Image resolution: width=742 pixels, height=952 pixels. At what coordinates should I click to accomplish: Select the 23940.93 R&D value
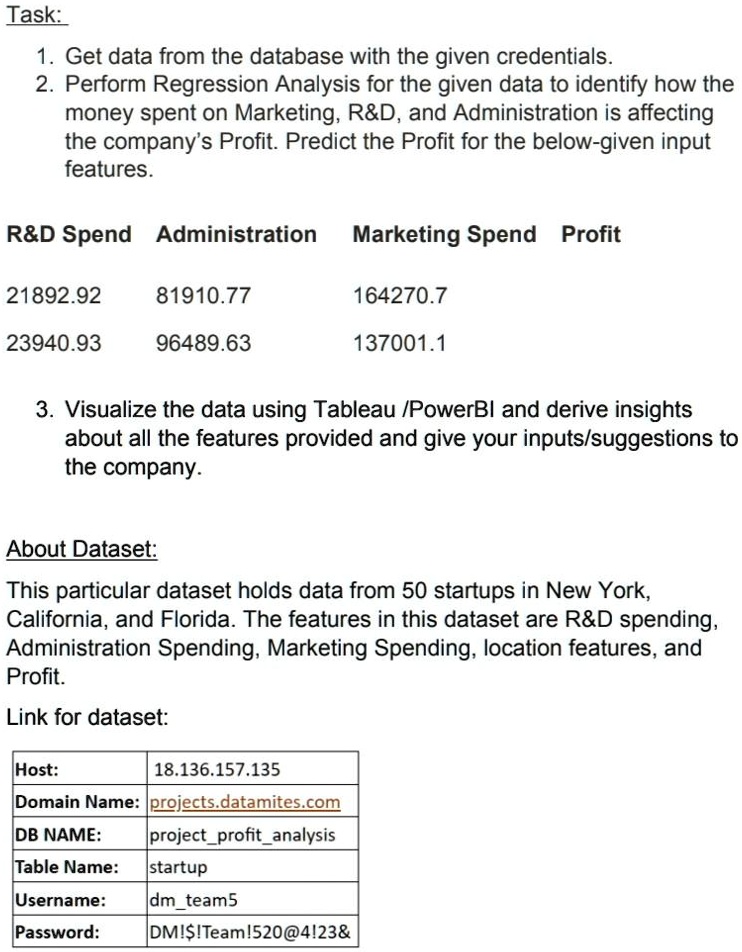(54, 344)
